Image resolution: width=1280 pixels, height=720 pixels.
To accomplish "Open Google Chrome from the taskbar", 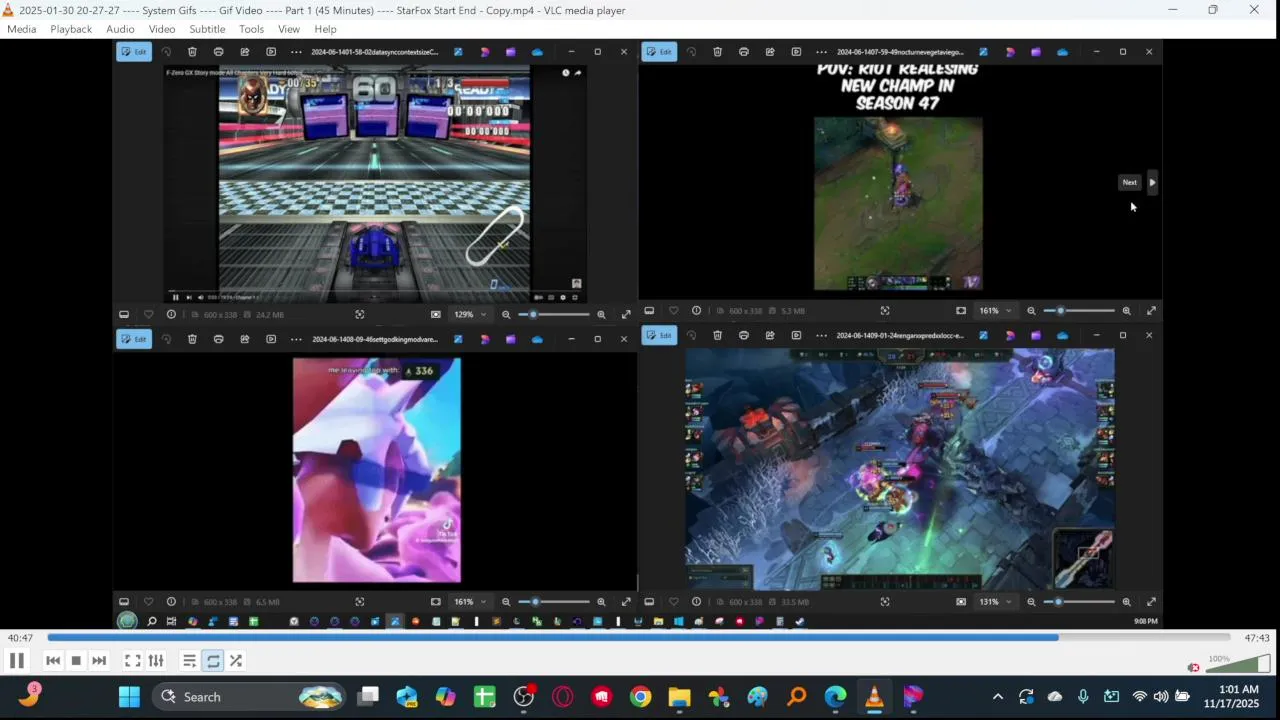I will click(x=640, y=697).
